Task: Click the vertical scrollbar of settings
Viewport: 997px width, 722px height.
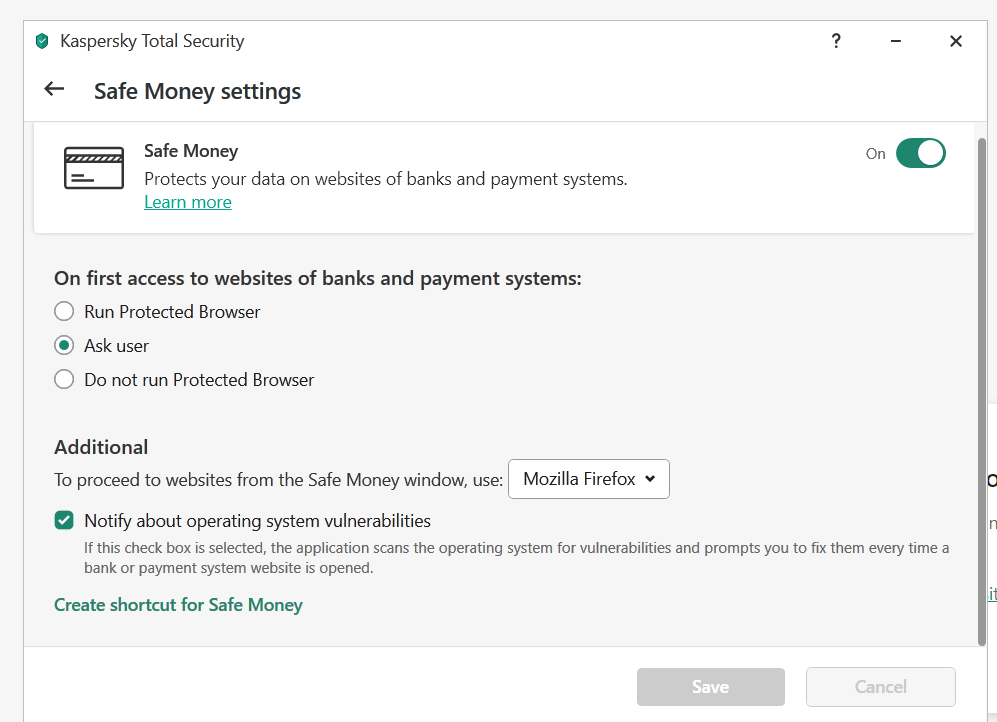Action: pos(981,390)
